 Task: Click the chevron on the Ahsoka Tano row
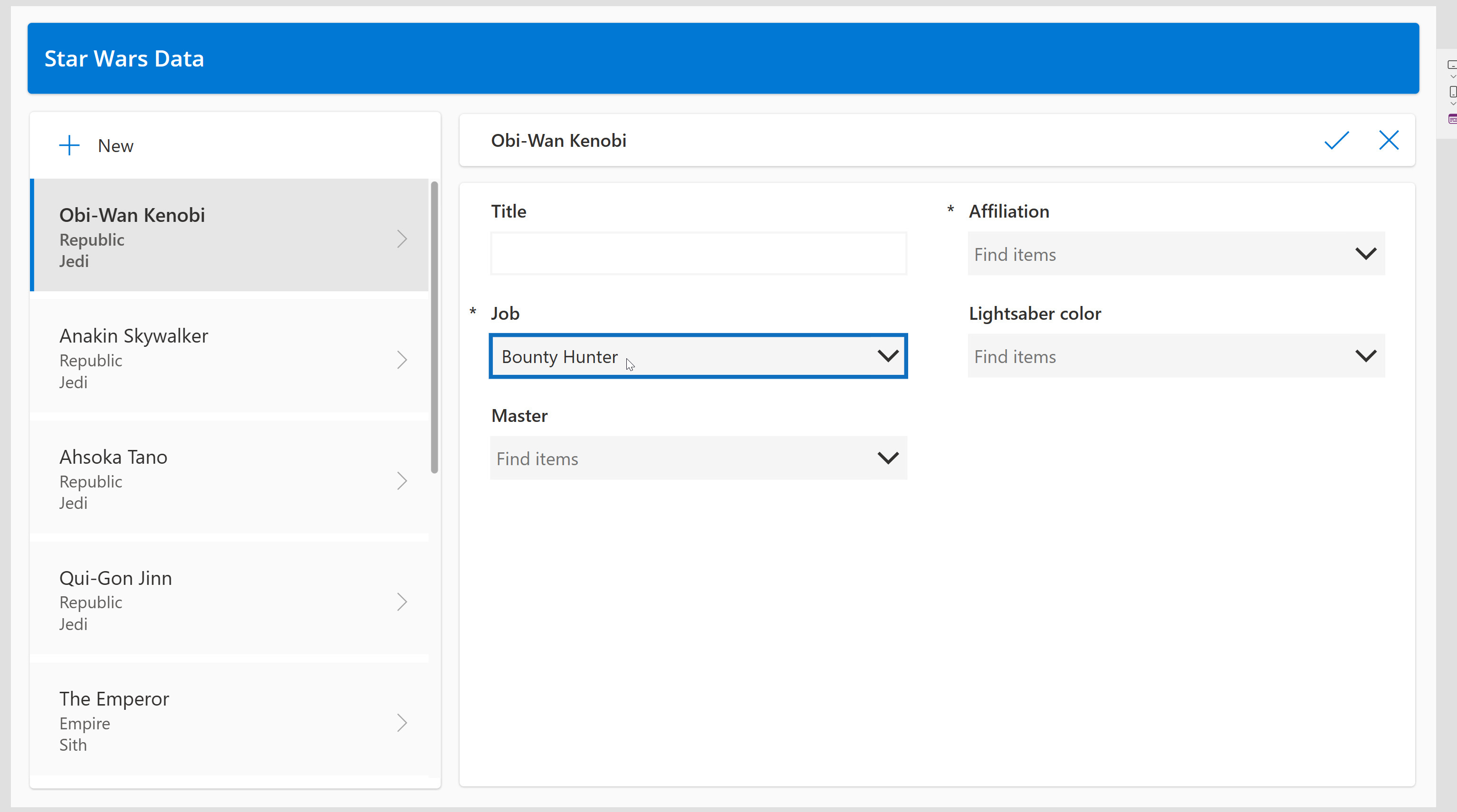(x=402, y=481)
